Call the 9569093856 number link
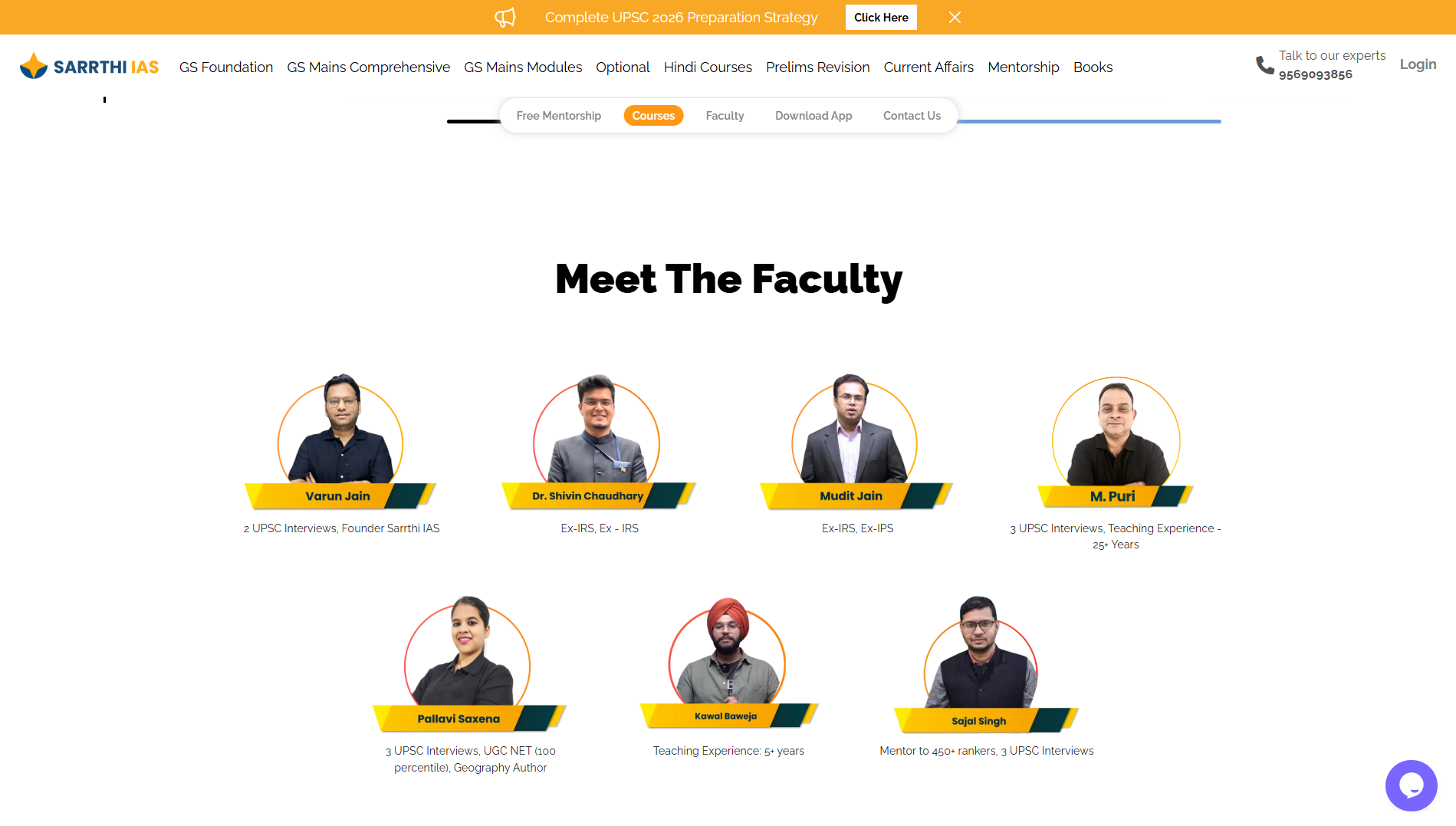1456x826 pixels. click(1316, 74)
